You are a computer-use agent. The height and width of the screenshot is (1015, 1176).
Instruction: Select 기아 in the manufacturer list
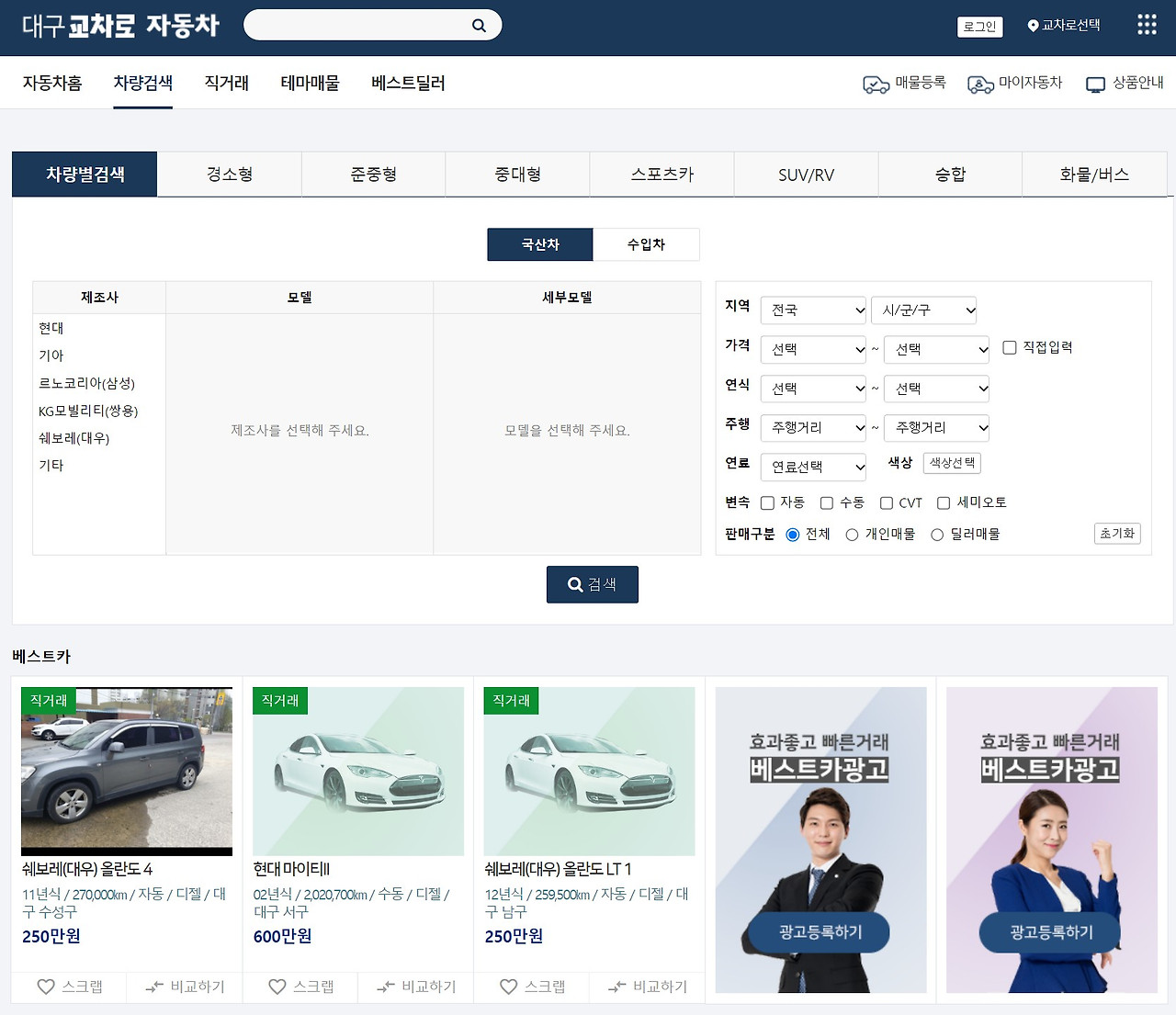click(51, 355)
